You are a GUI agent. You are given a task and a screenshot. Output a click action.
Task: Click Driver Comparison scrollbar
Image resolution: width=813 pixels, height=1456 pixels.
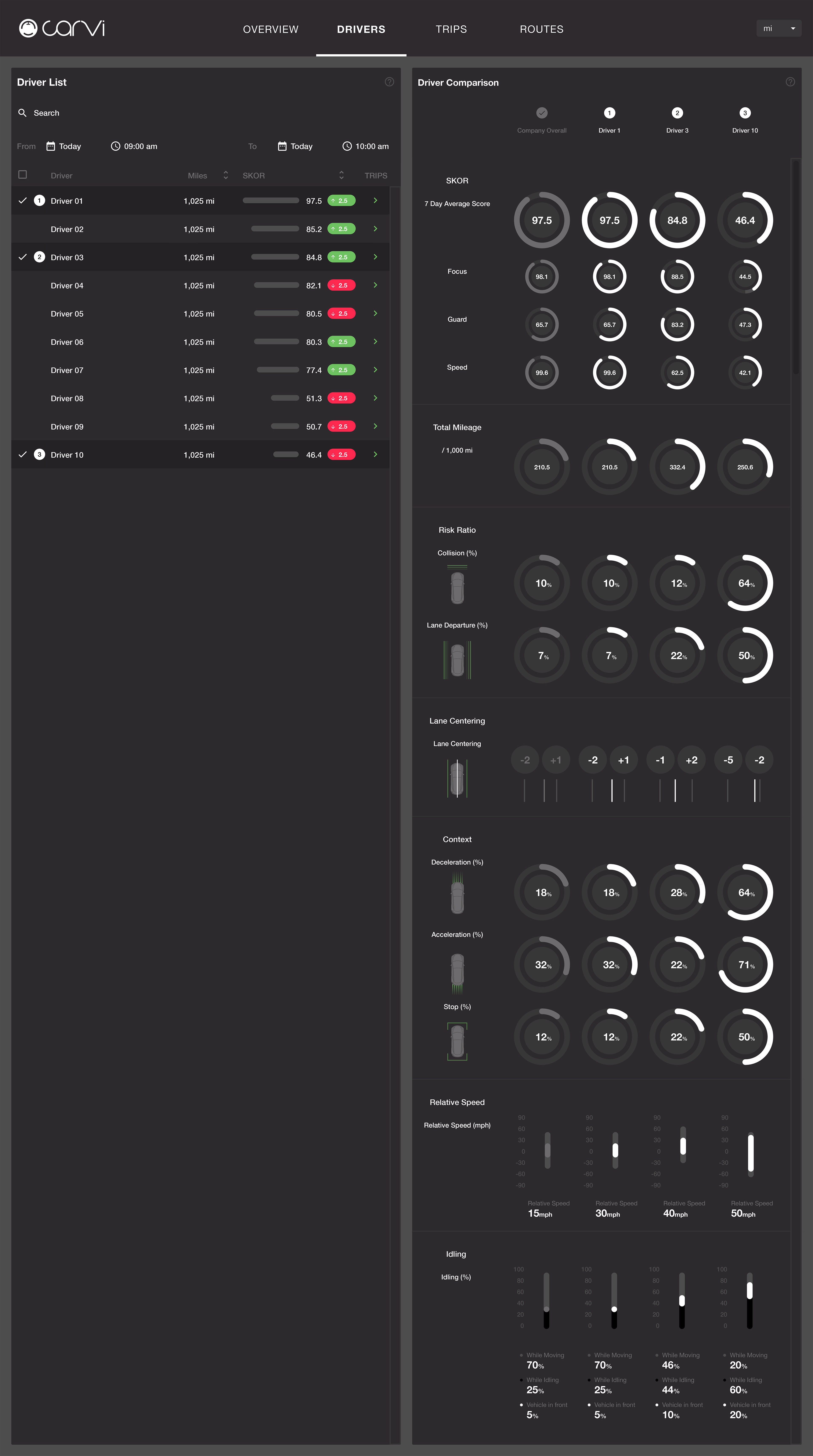coord(796,267)
